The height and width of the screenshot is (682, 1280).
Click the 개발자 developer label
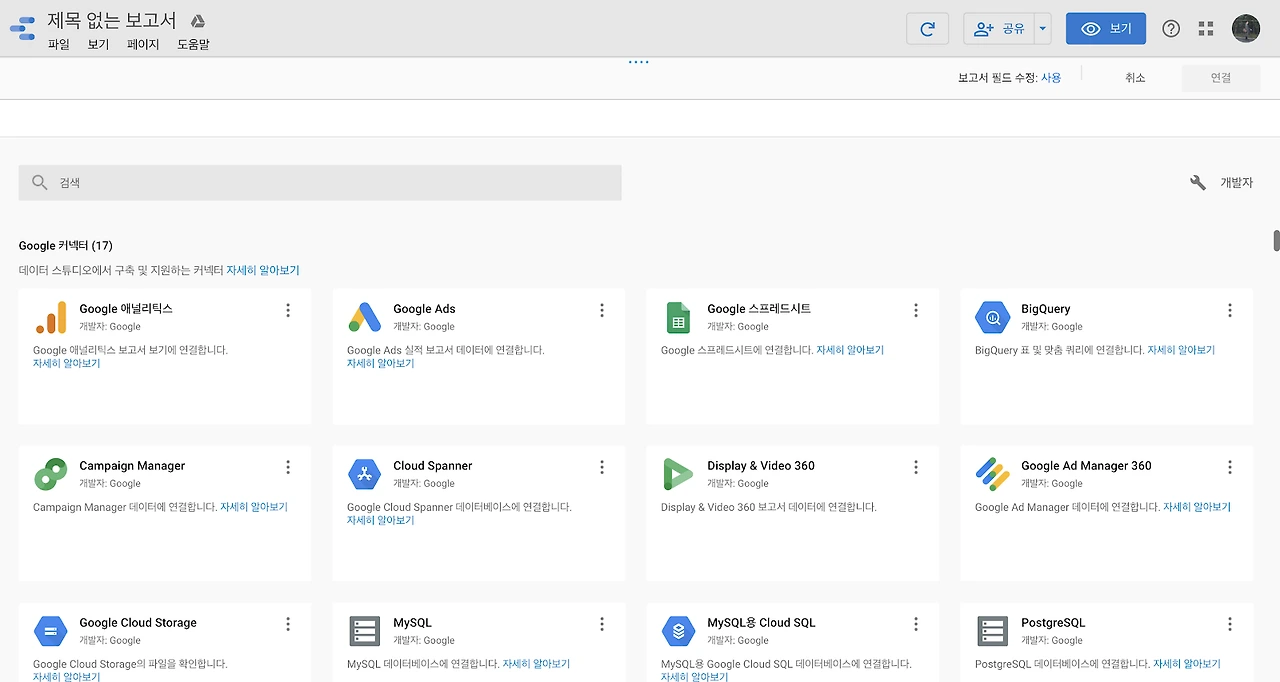click(x=1237, y=183)
